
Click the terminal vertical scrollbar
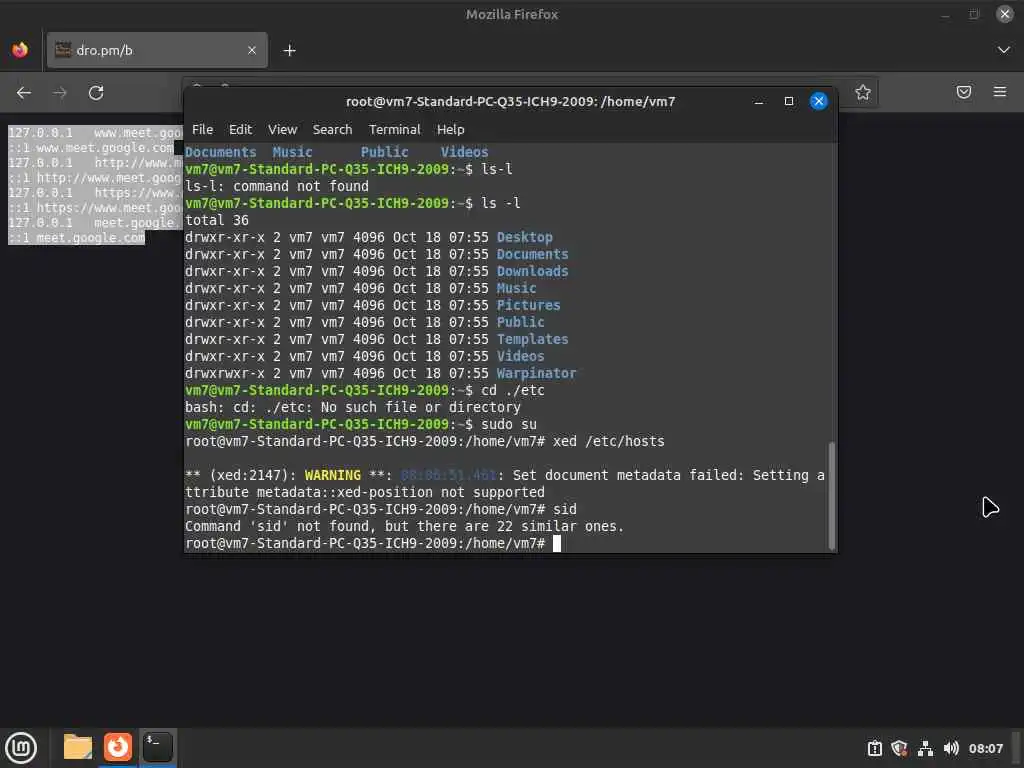831,496
